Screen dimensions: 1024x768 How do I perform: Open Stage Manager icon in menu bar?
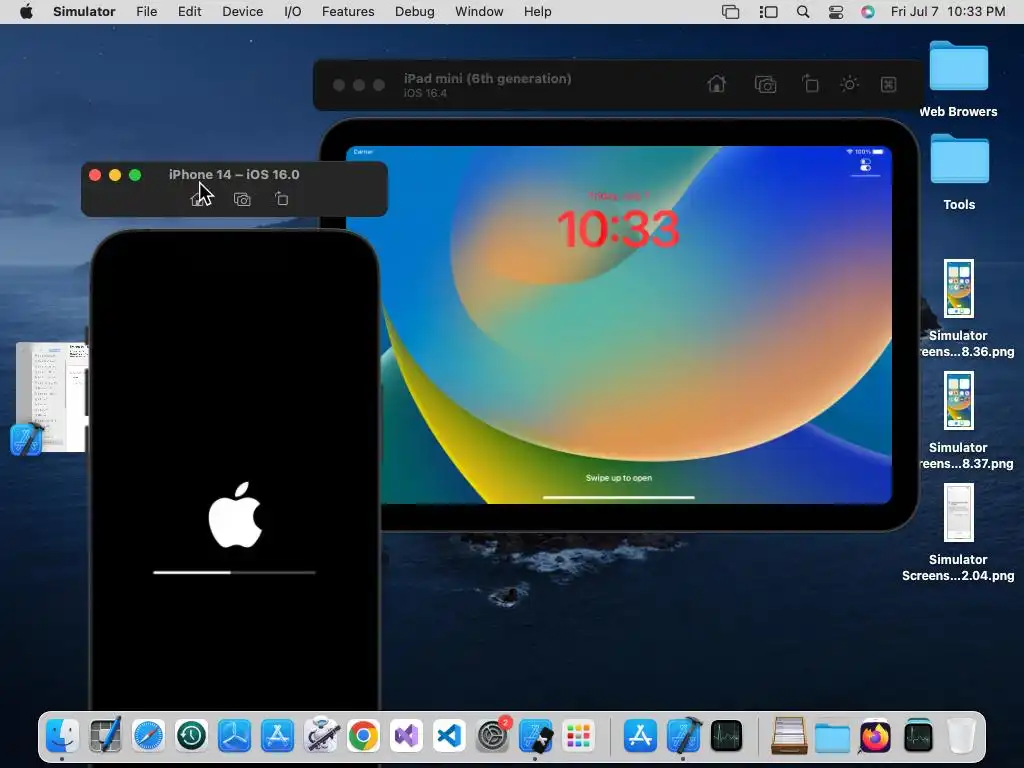point(769,12)
